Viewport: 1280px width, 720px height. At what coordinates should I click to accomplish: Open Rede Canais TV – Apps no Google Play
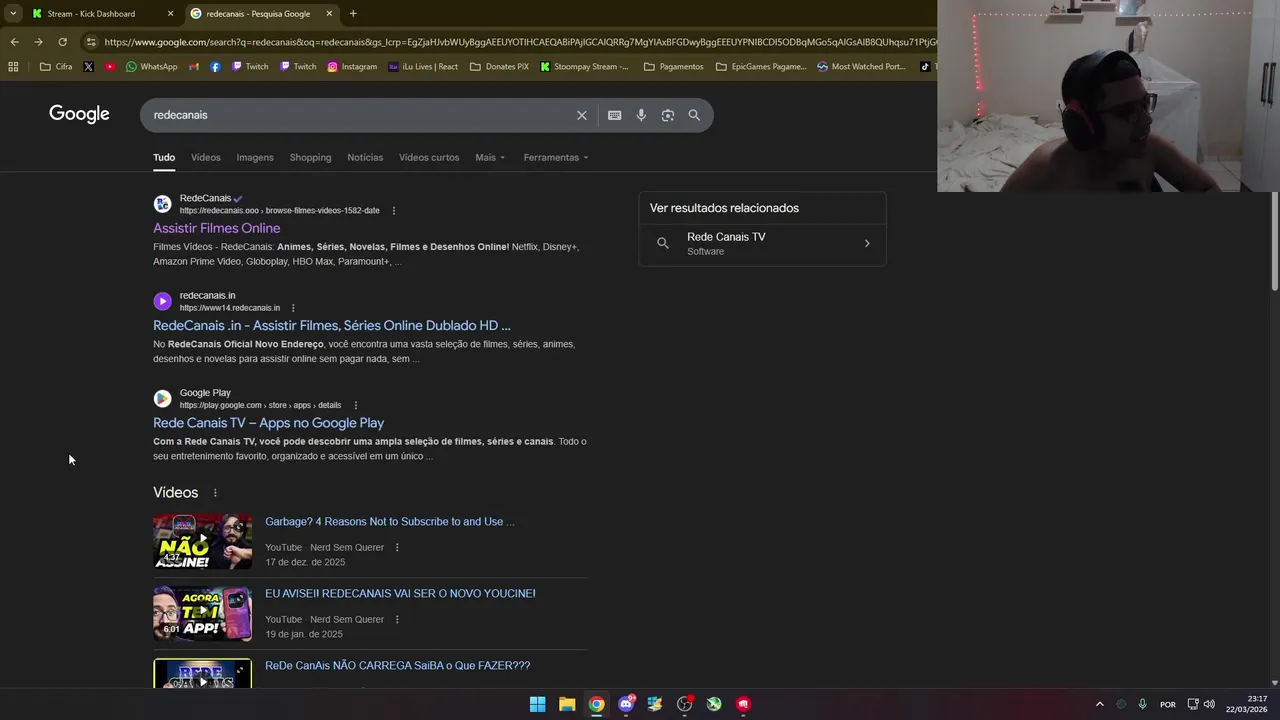268,423
